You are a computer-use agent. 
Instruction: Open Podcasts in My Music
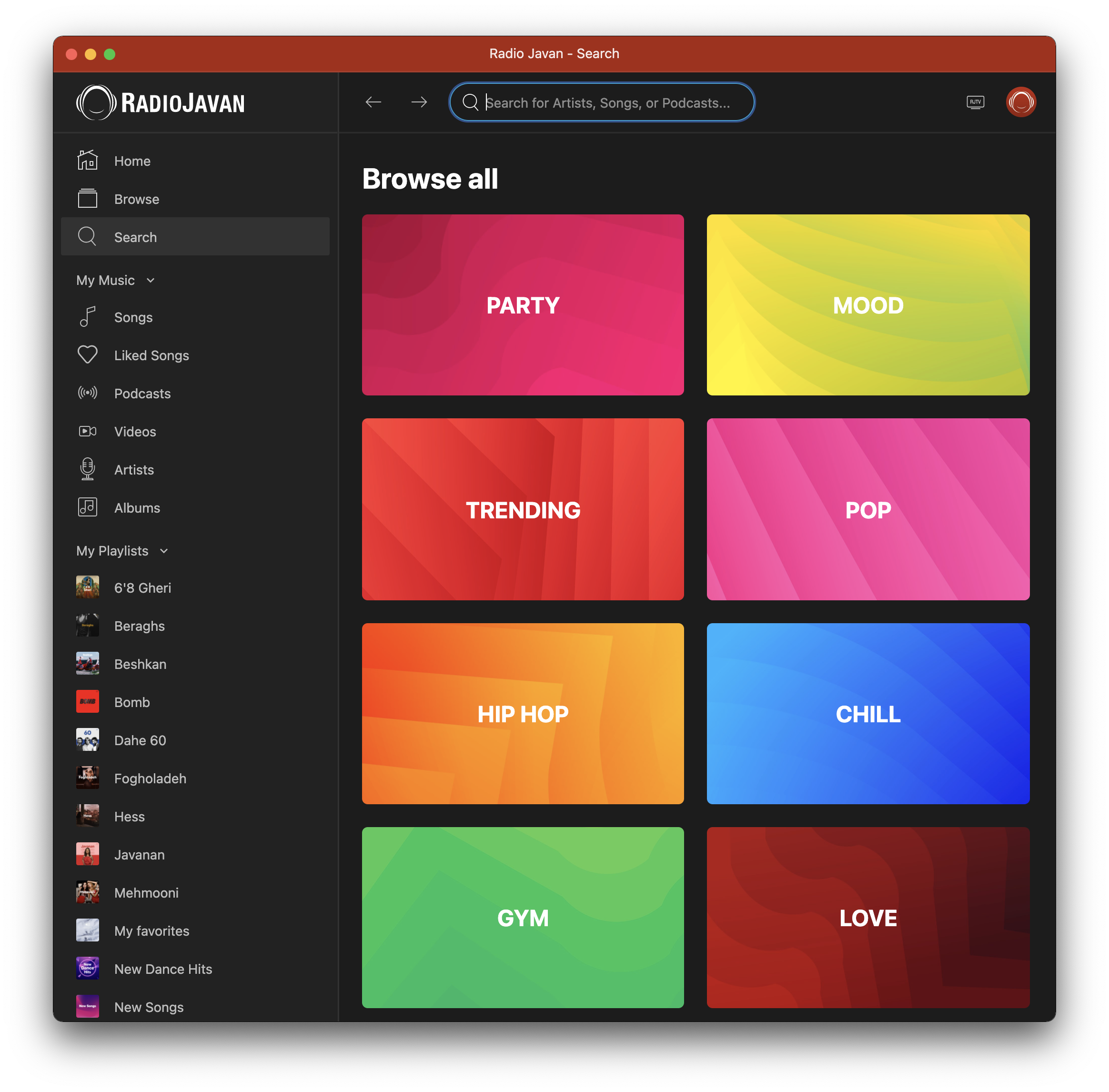pos(195,394)
